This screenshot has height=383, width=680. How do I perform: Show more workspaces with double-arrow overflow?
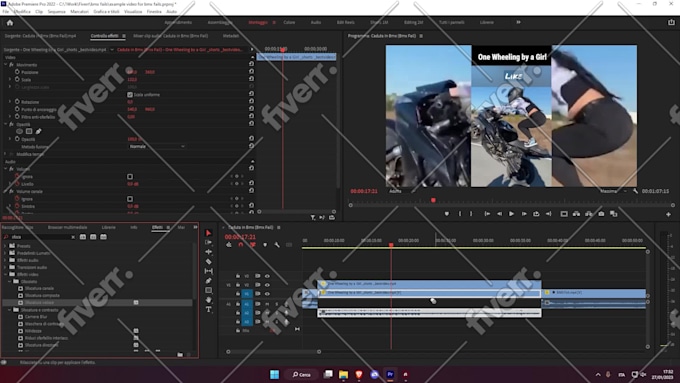[x=518, y=22]
